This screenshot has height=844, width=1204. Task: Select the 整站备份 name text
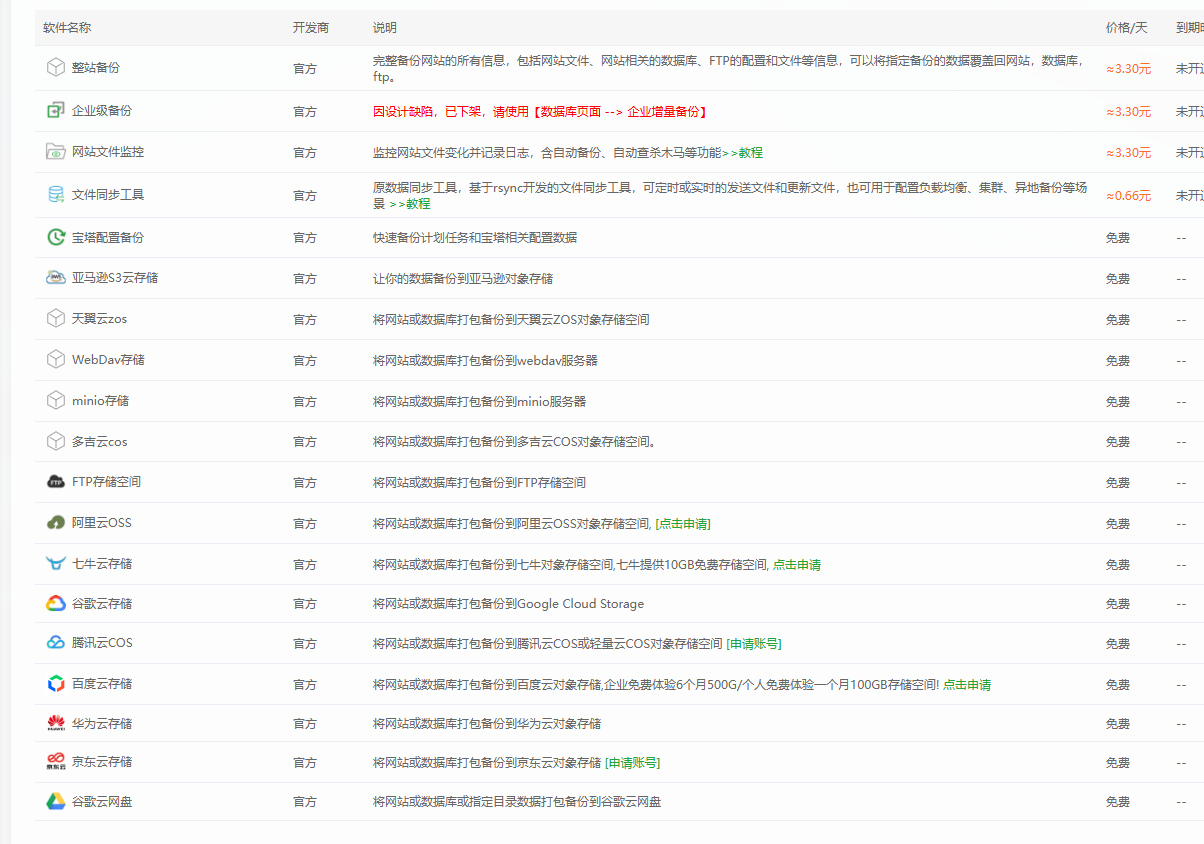click(x=96, y=68)
